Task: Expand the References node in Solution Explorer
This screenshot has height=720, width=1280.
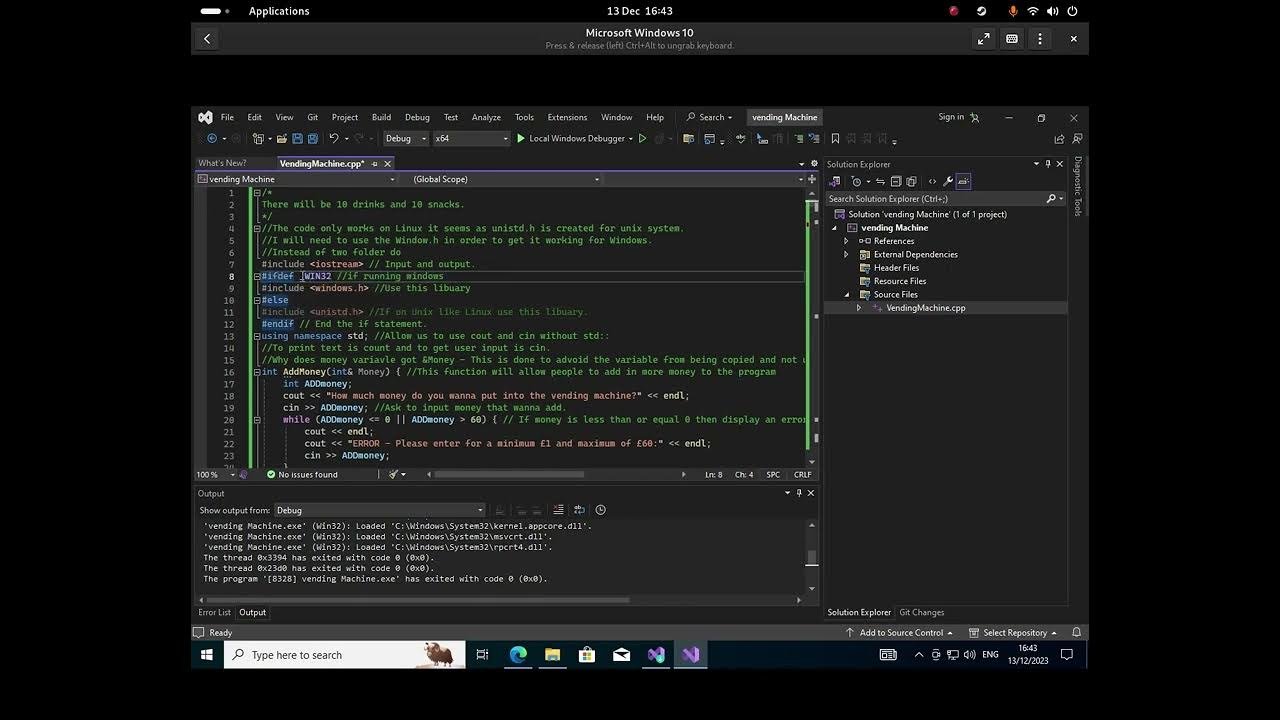Action: pos(847,241)
